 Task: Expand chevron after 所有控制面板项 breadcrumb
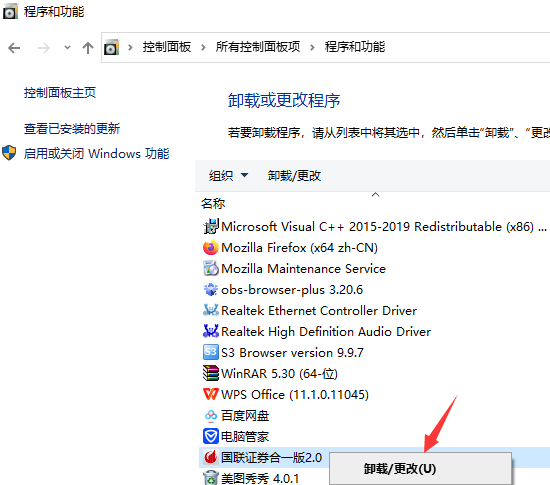coord(312,47)
